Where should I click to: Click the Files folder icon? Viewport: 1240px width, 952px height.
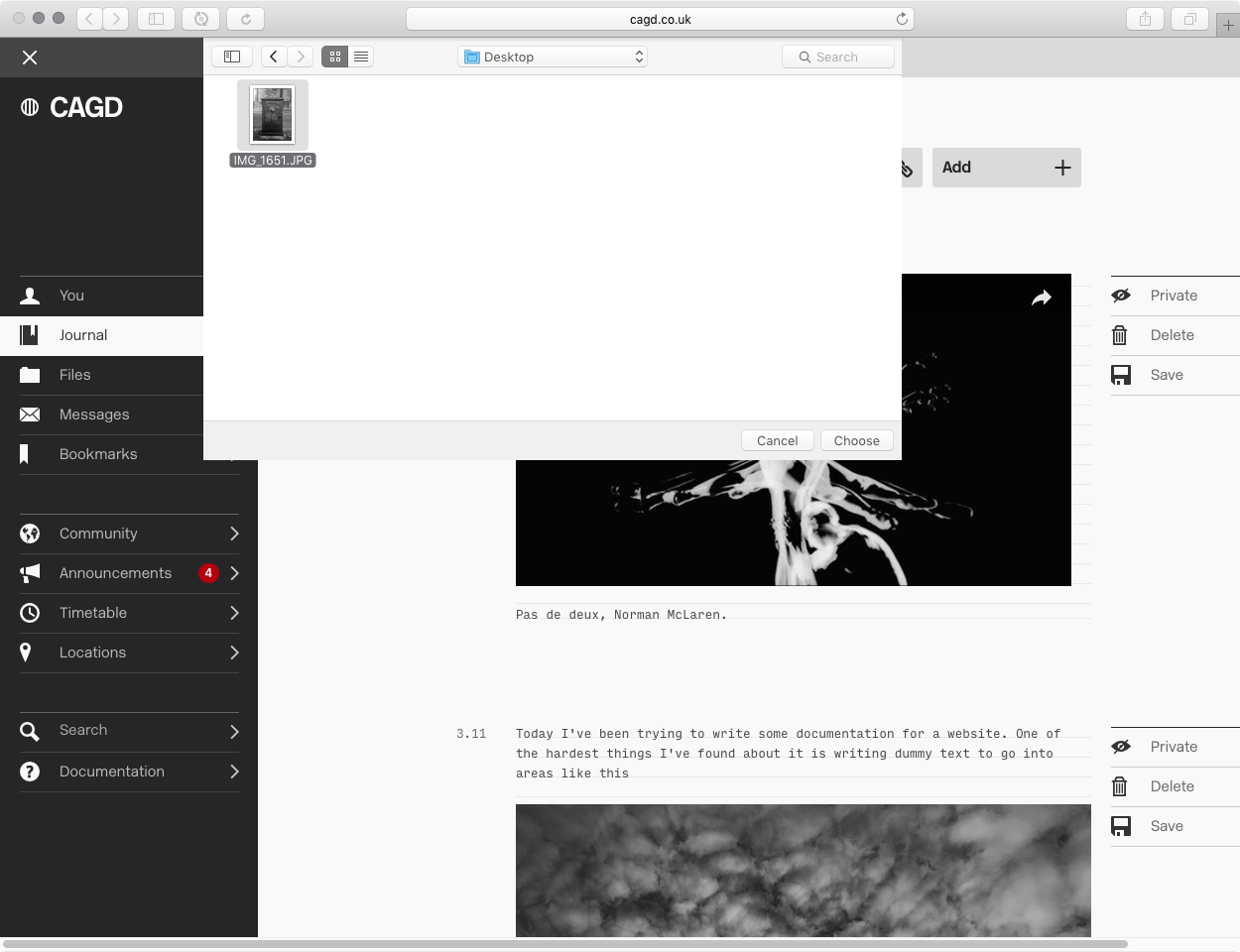(x=30, y=375)
